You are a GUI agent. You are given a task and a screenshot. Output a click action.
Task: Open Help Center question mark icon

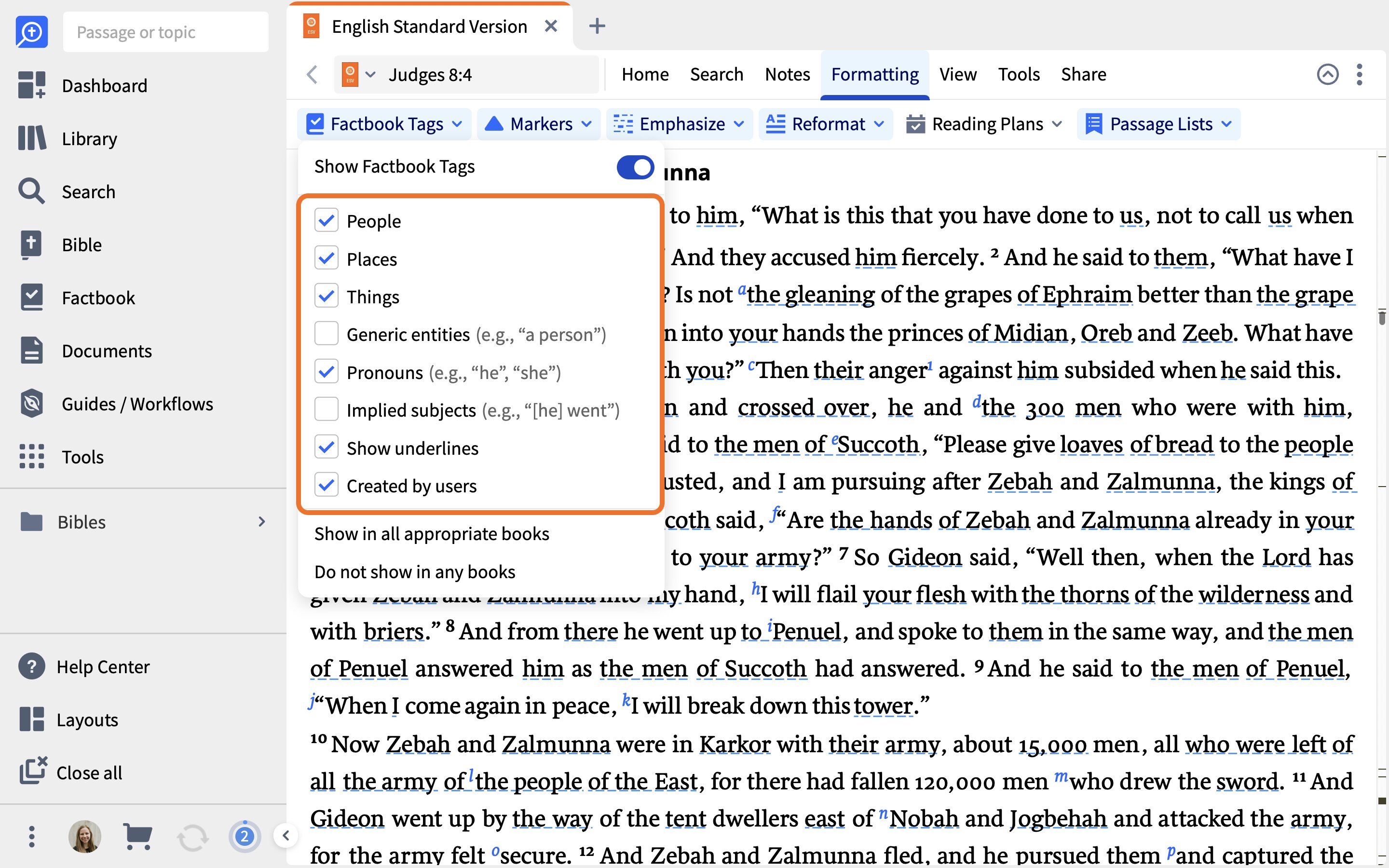pyautogui.click(x=31, y=666)
